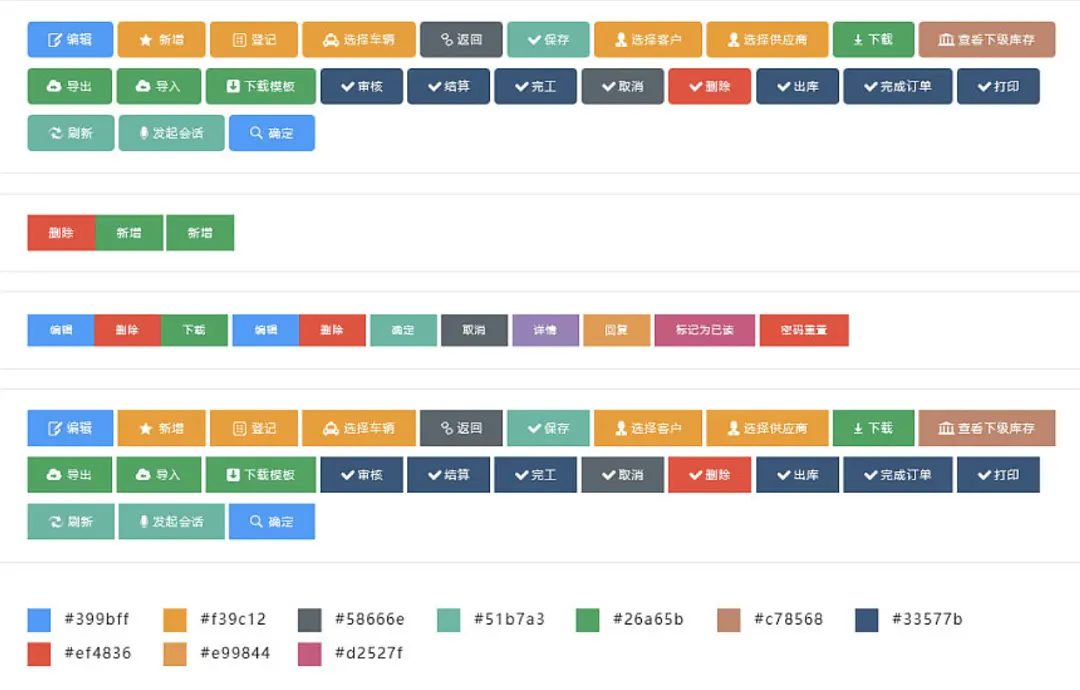1080x690 pixels.
Task: Pick the #d2527f pink color swatch
Action: point(309,654)
